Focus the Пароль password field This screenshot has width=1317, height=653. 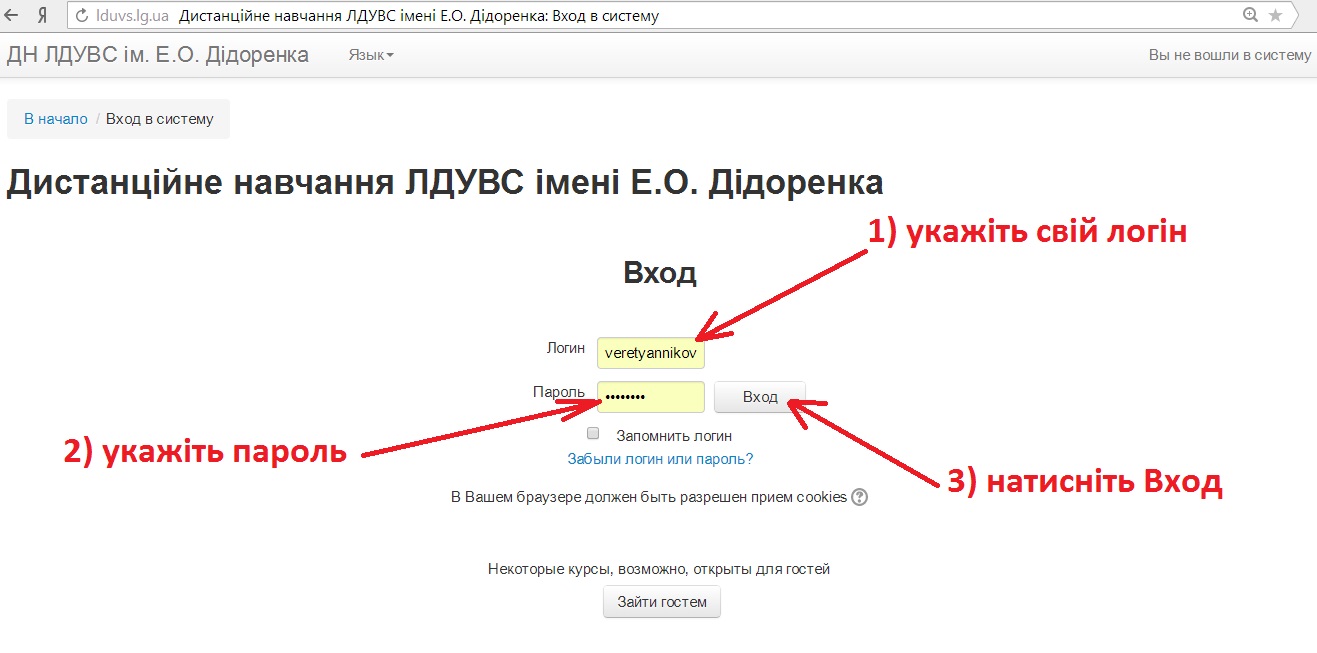[651, 397]
